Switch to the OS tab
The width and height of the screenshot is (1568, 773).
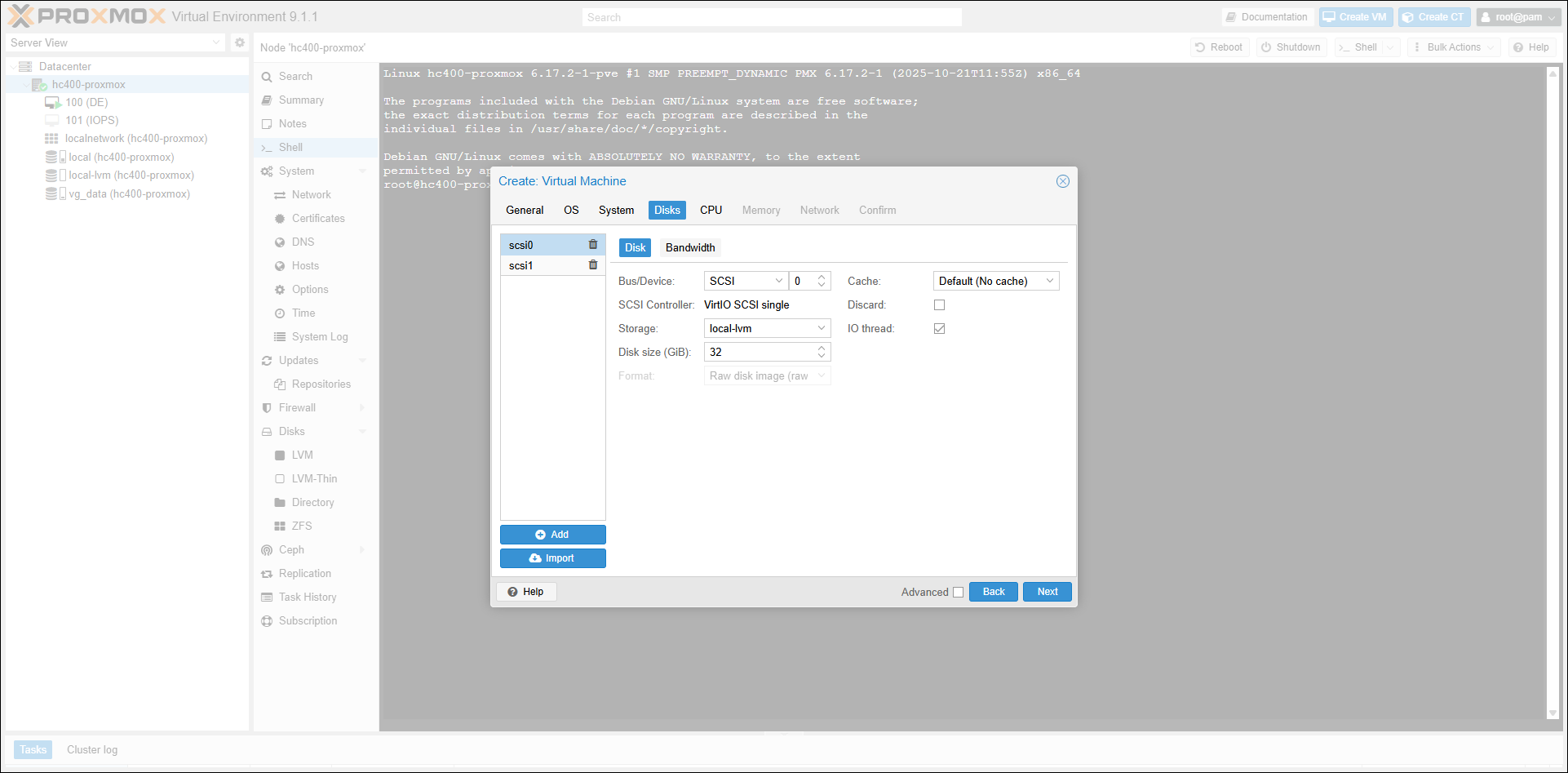(571, 210)
